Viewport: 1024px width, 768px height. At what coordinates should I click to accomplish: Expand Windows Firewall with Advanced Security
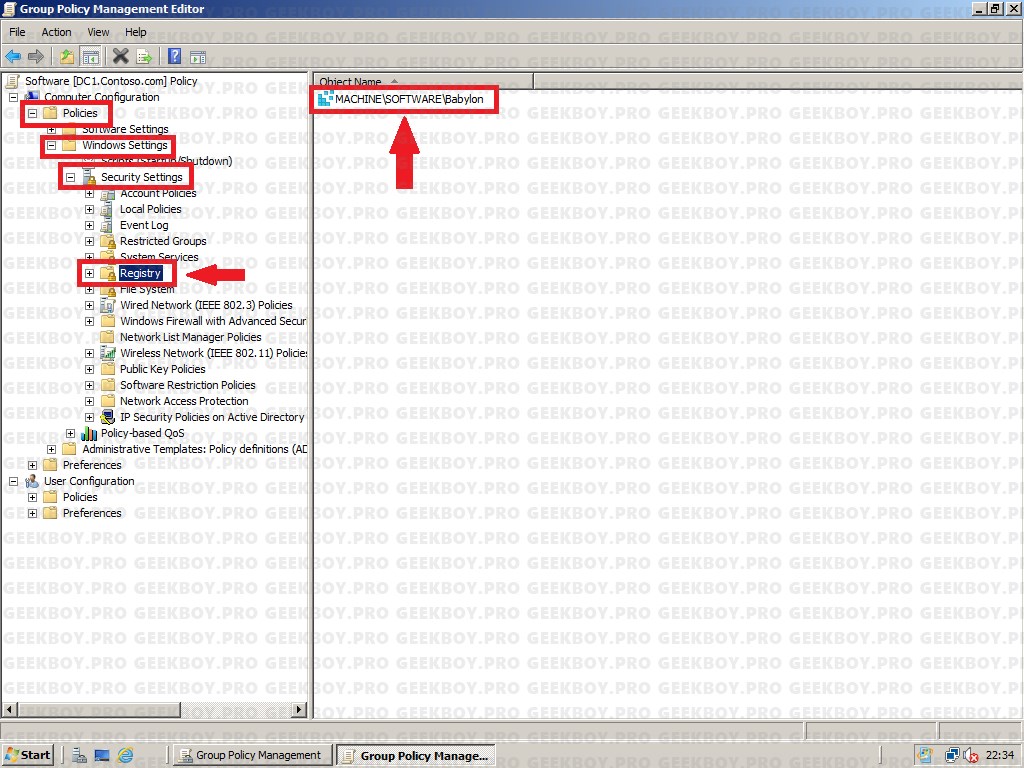[89, 321]
